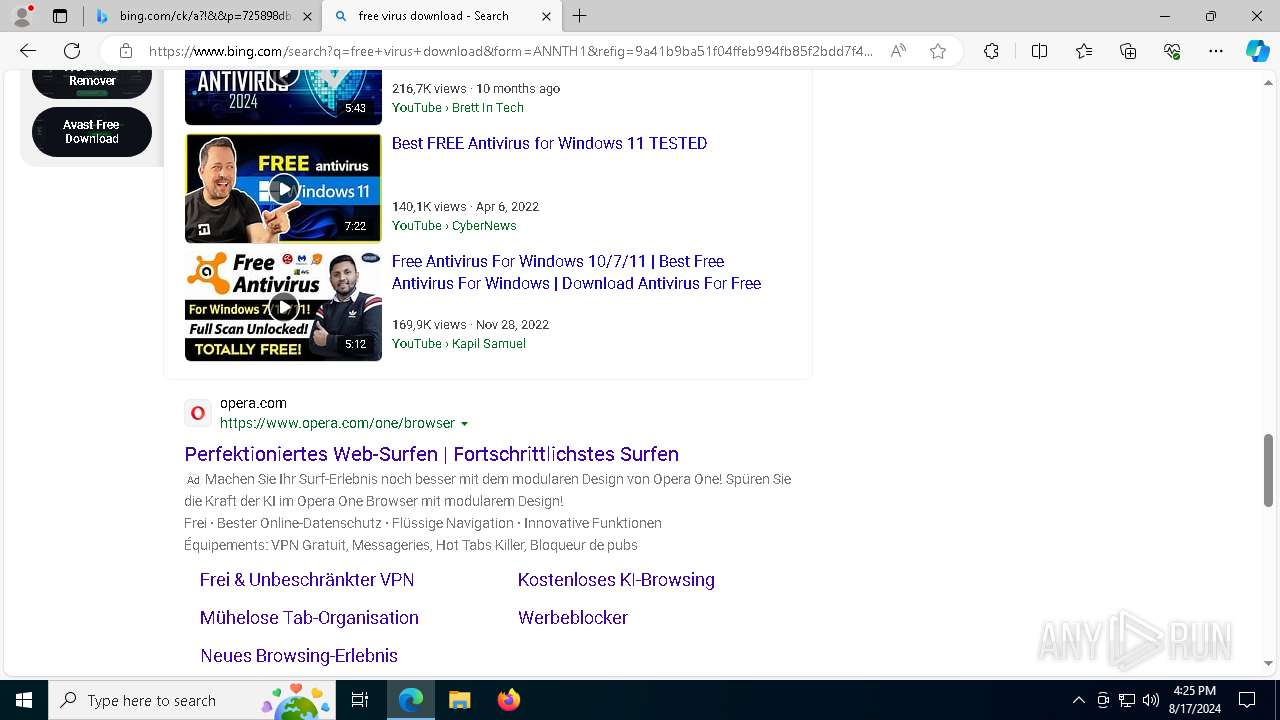Open Edge Settings and more menu
The width and height of the screenshot is (1280, 720).
1216,51
